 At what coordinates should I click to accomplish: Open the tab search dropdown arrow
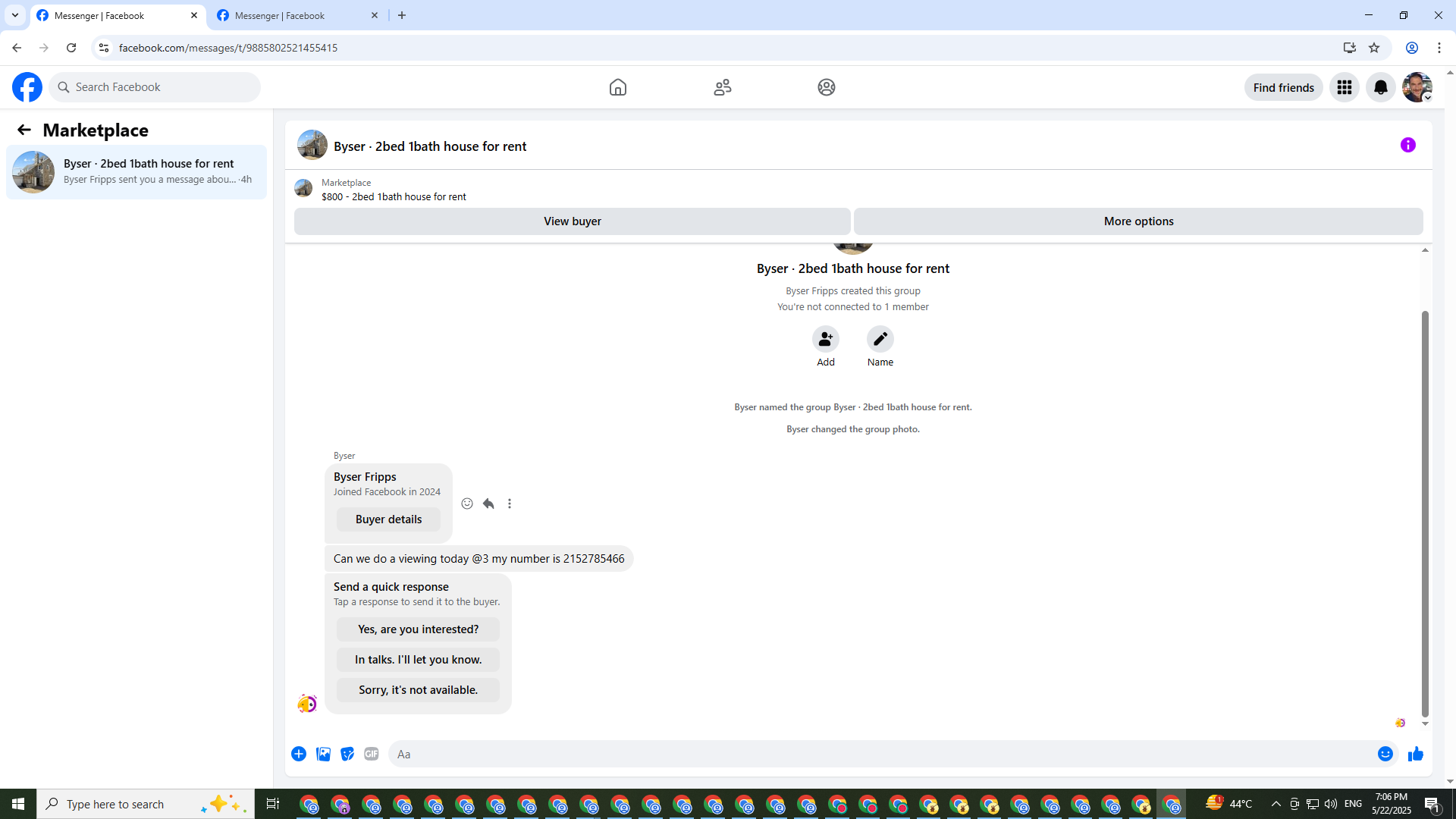point(15,15)
